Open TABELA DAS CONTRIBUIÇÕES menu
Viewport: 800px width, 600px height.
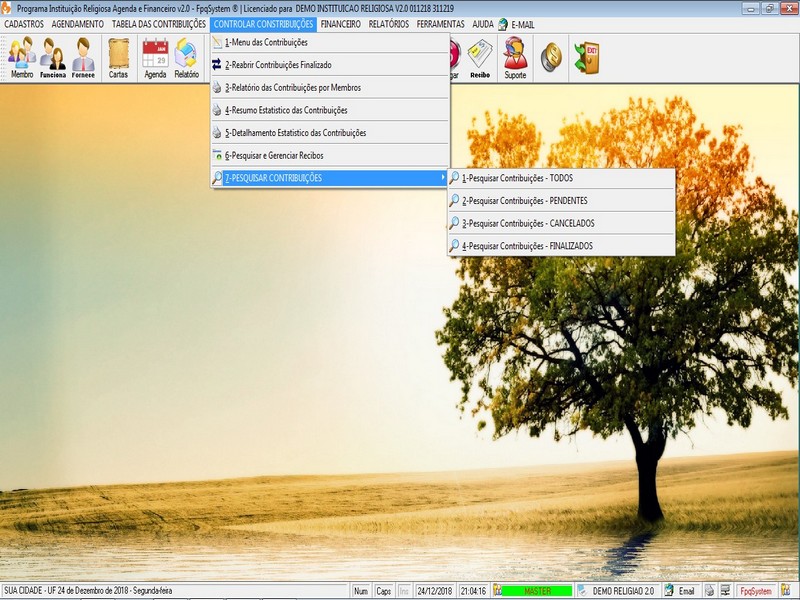[159, 24]
